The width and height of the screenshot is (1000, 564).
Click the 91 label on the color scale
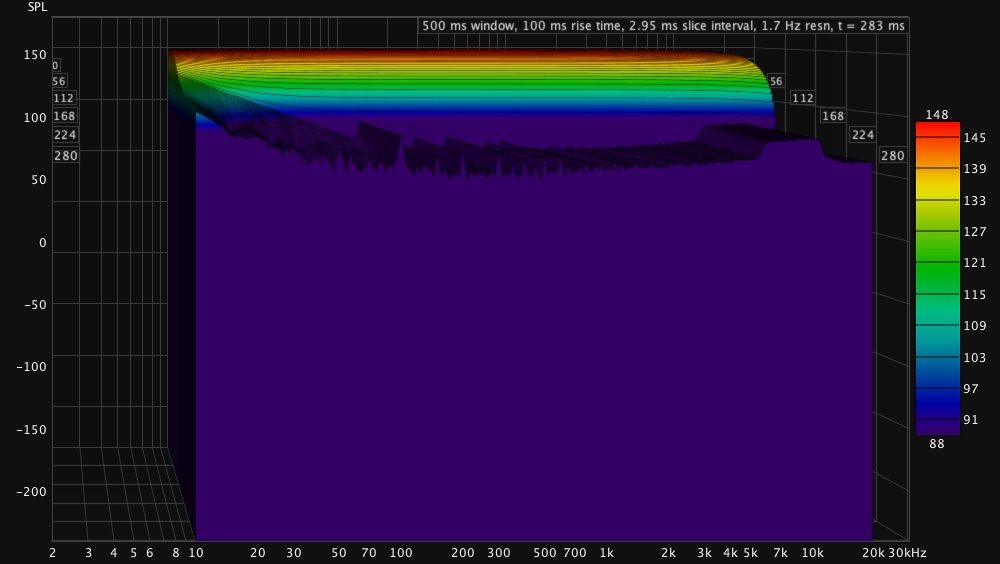971,420
